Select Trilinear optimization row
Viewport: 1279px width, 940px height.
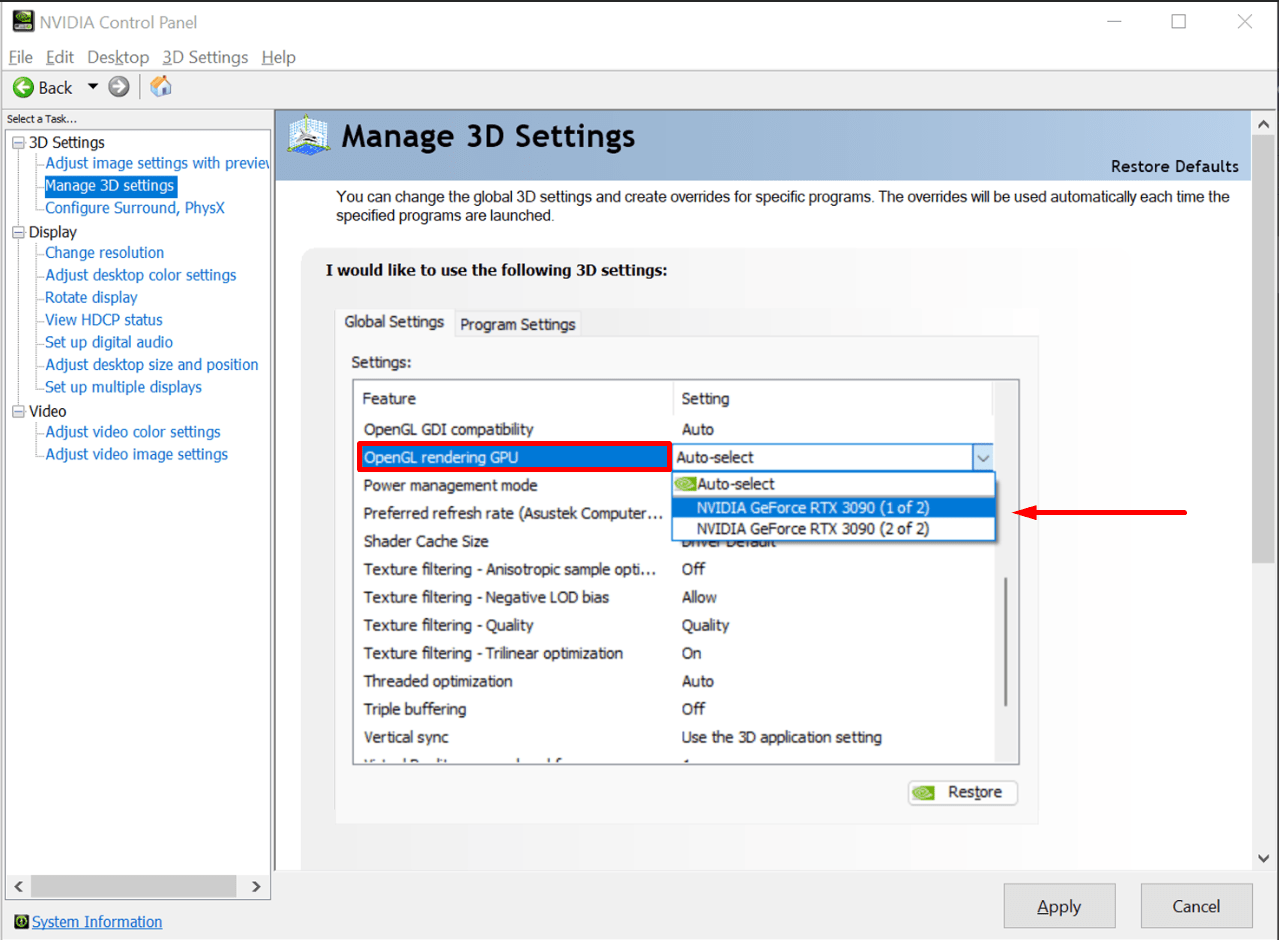tap(675, 653)
